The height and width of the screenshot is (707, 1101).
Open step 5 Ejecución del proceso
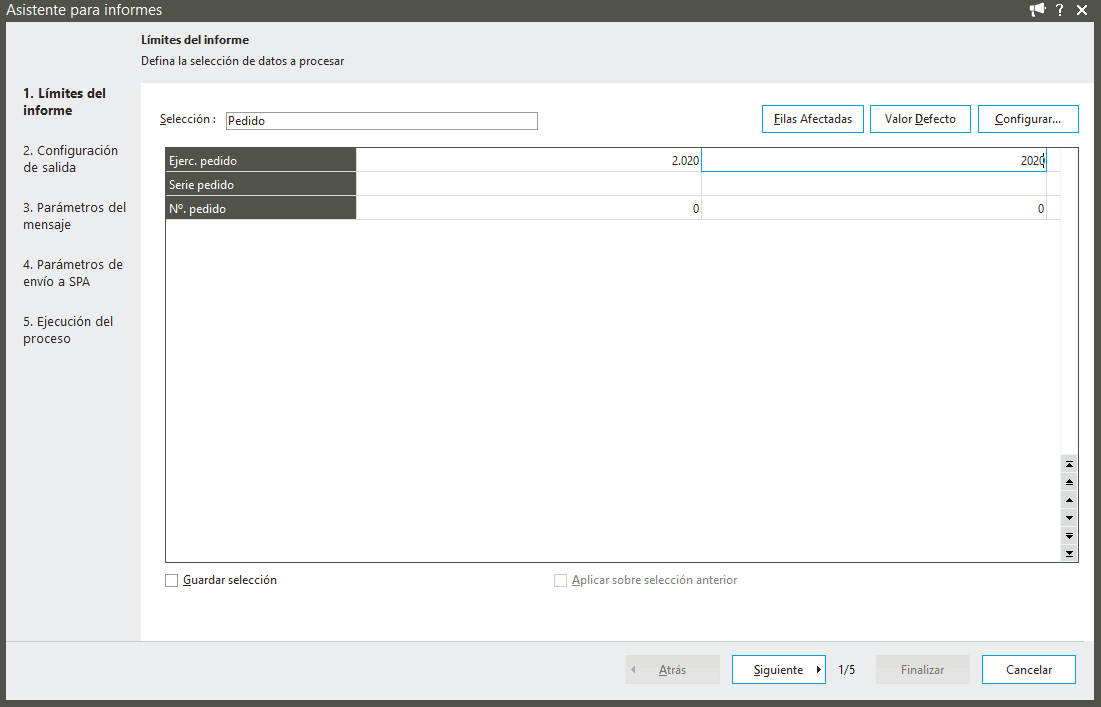click(67, 330)
